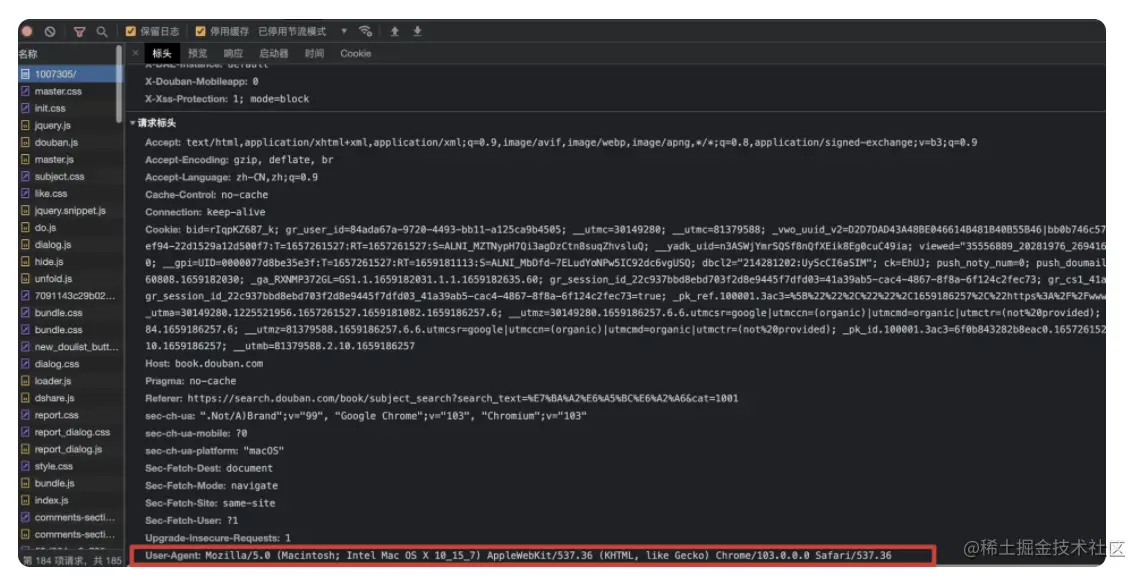
Task: Click the script icon beside dshare.js
Action: click(26, 398)
